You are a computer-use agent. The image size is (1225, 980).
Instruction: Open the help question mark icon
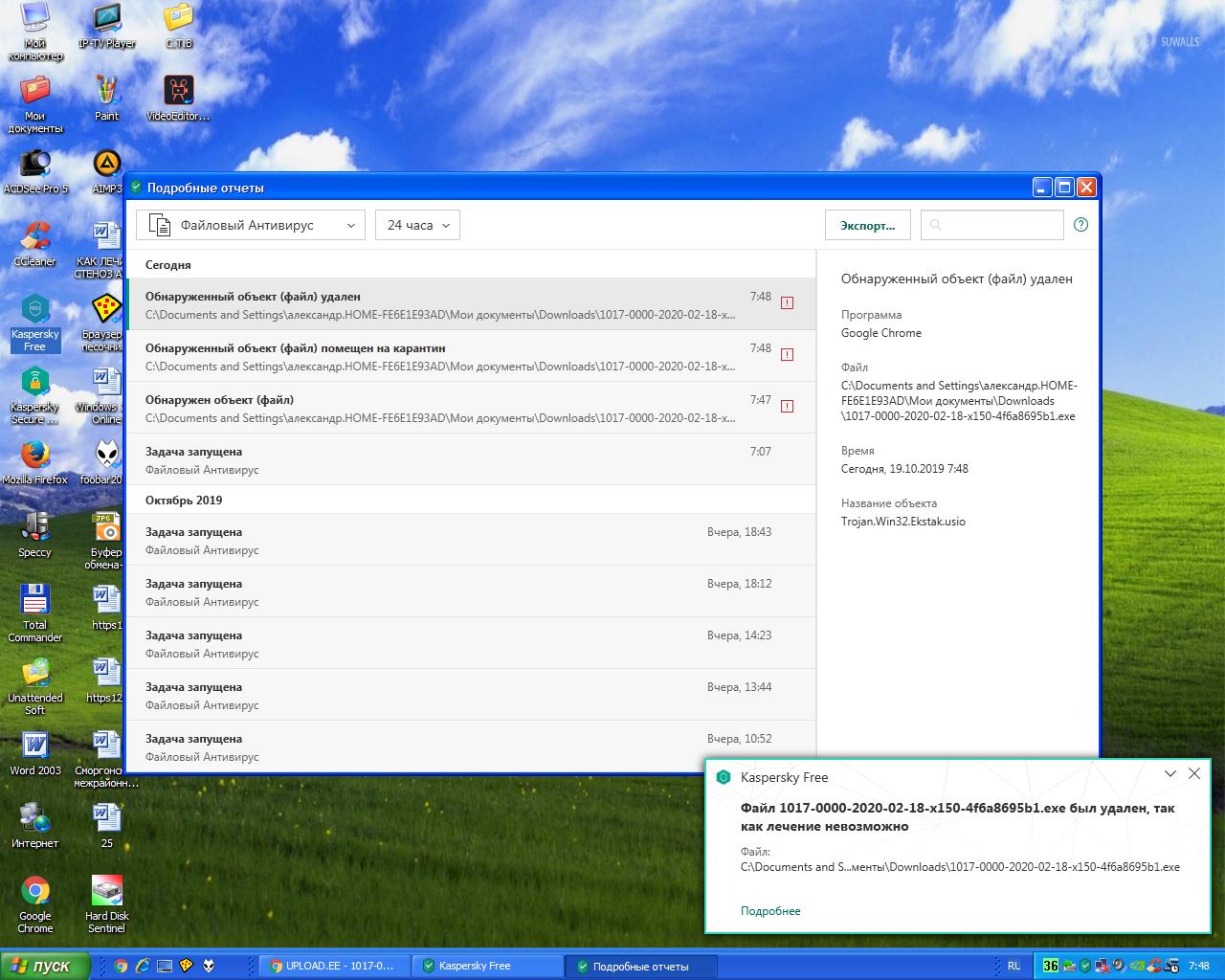click(1081, 225)
